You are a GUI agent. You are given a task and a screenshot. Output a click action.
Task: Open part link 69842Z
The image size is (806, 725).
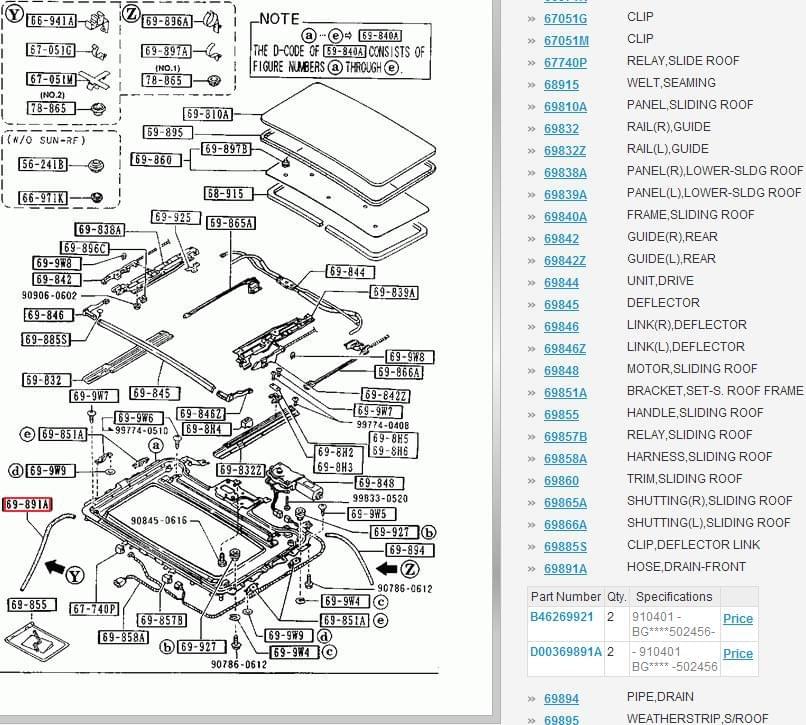[x=564, y=261]
